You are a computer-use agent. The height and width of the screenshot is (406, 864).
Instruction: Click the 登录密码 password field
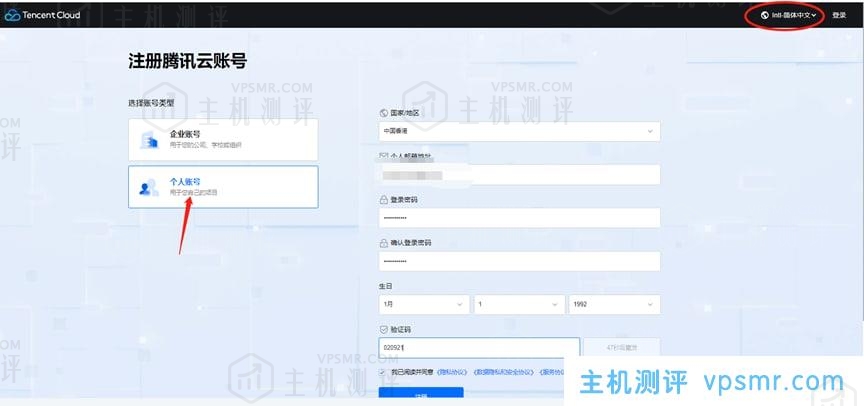point(519,218)
